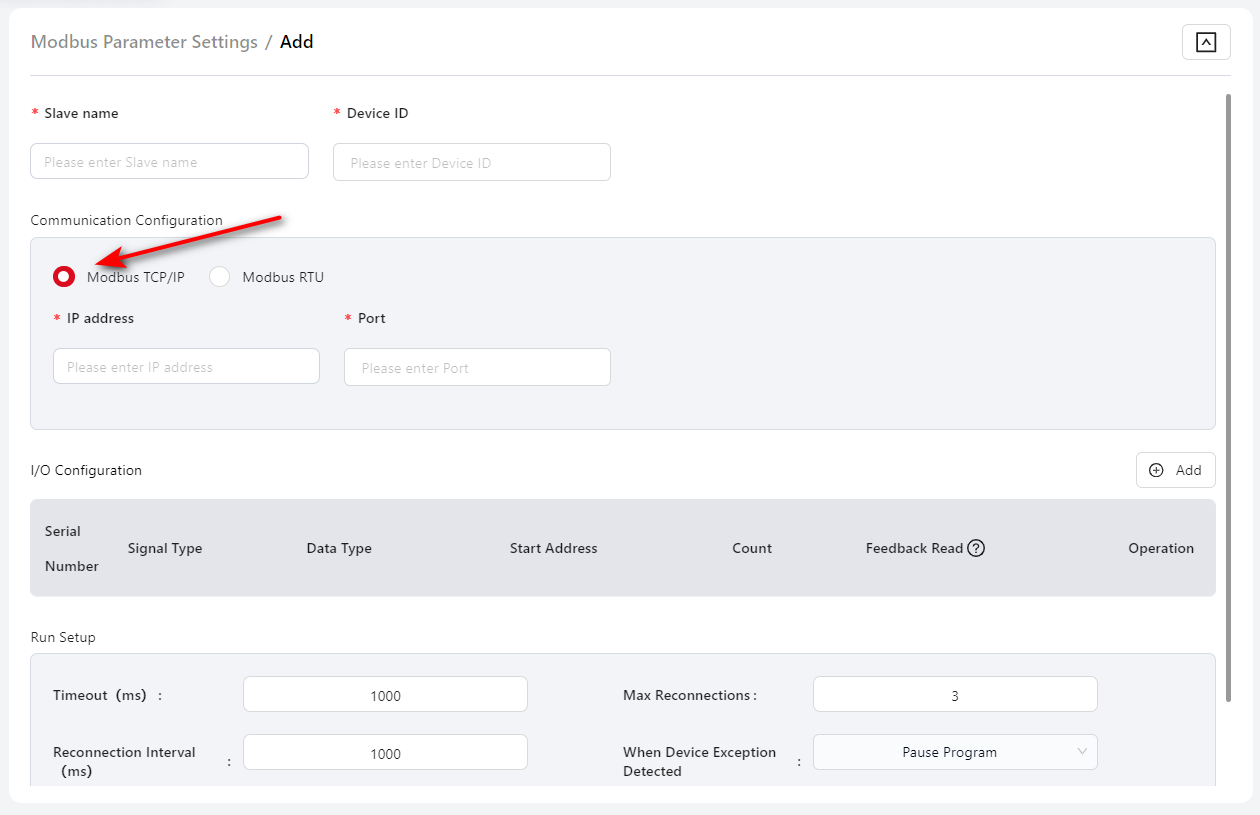
Task: Click the vertical scrollbar on the right
Action: click(x=1228, y=400)
